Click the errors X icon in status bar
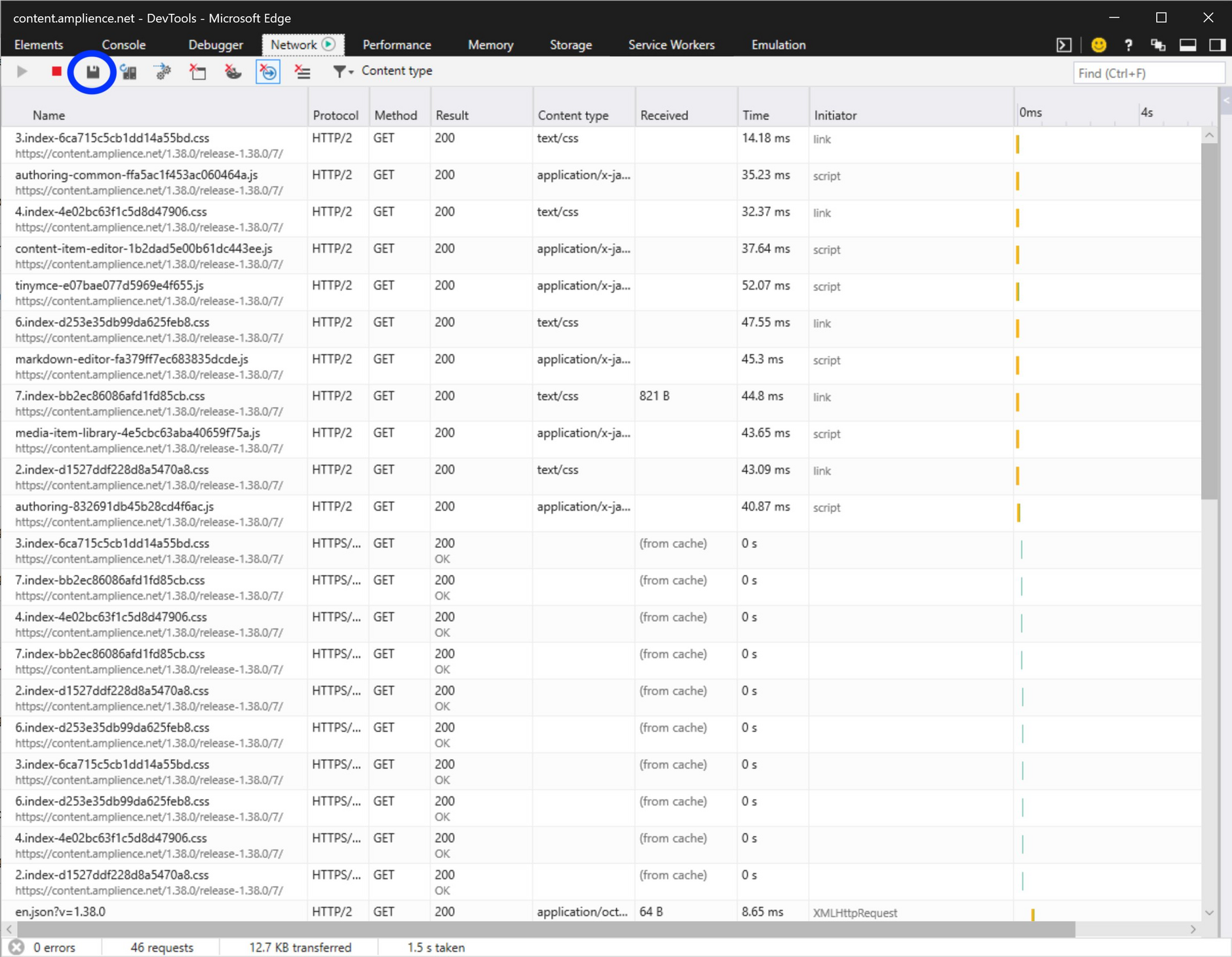Viewport: 1232px width, 957px height. click(17, 947)
